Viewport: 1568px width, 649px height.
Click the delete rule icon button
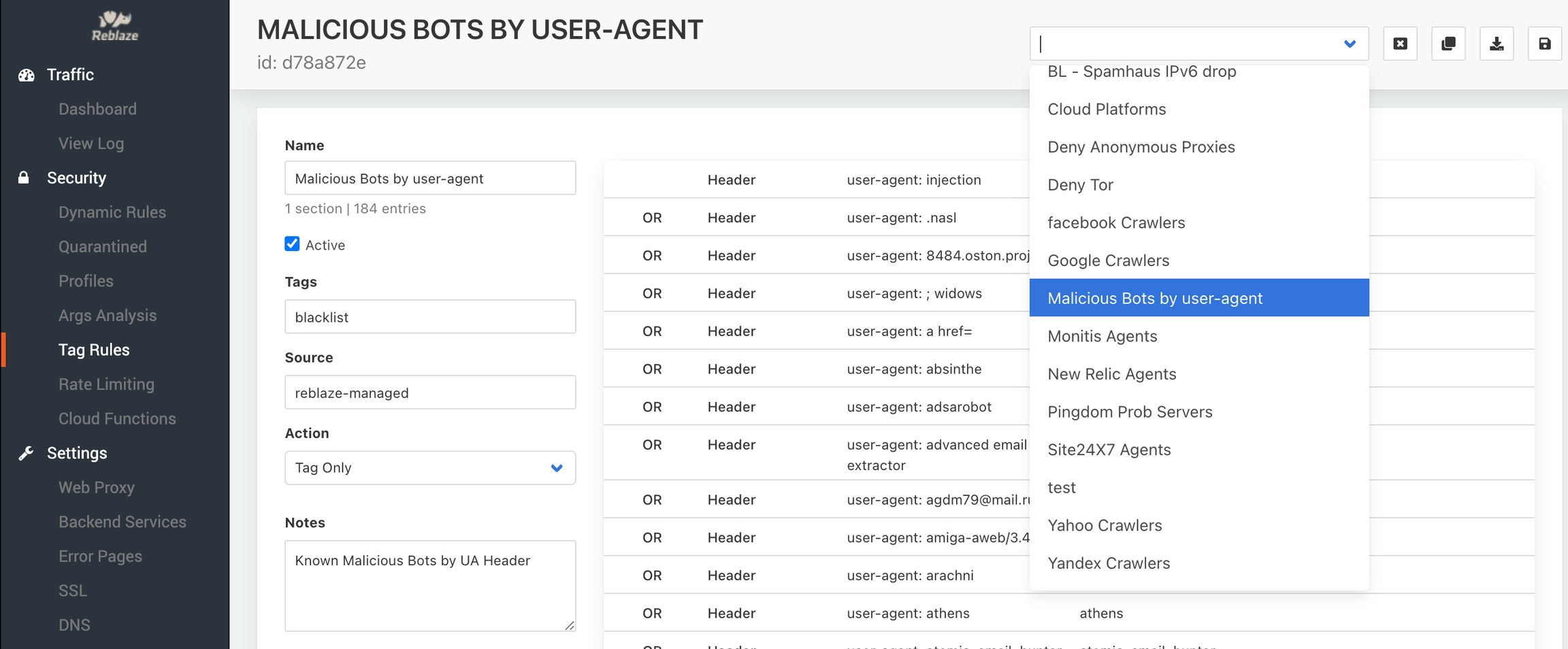[1400, 44]
